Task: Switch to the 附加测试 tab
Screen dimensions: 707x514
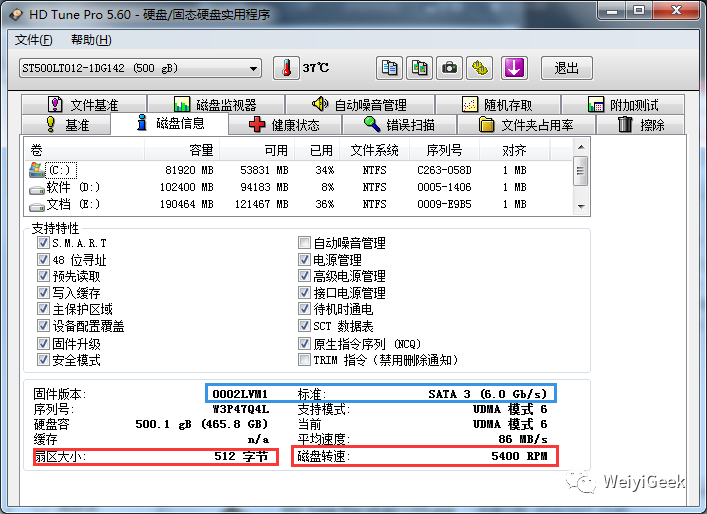Action: (x=623, y=105)
